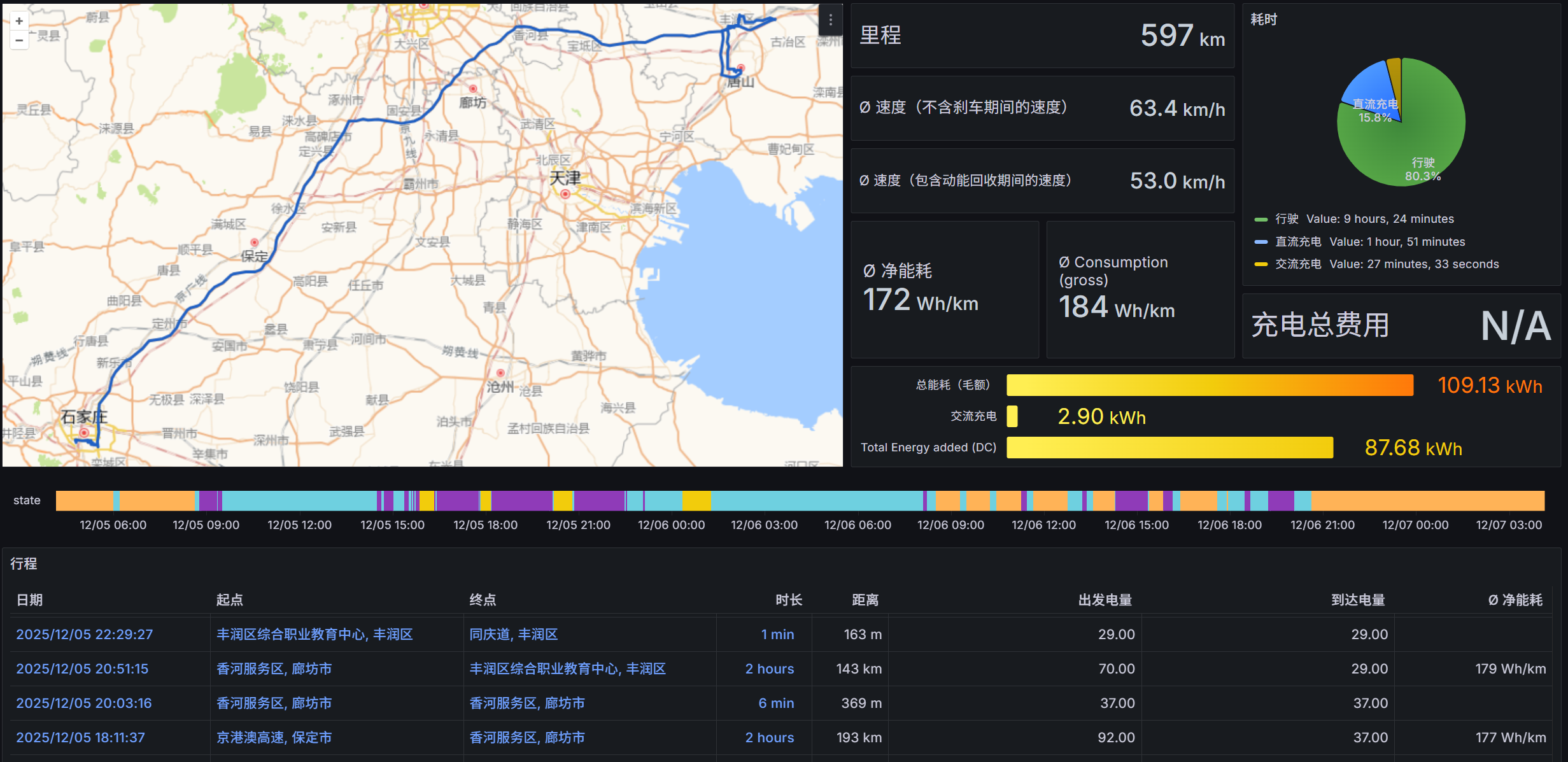Open the 行程 table panel title
The height and width of the screenshot is (762, 1568).
point(24,563)
